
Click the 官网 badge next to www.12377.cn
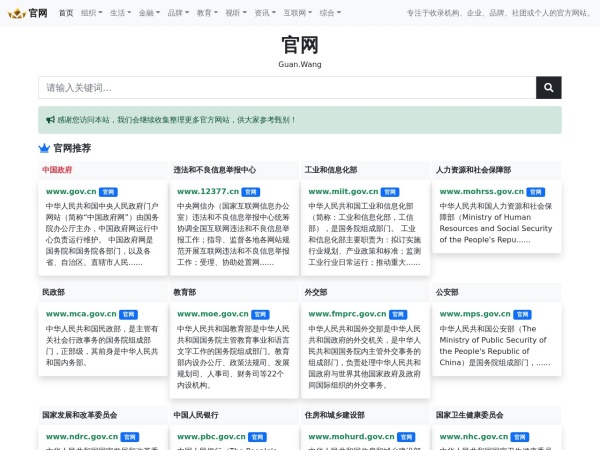[251, 192]
